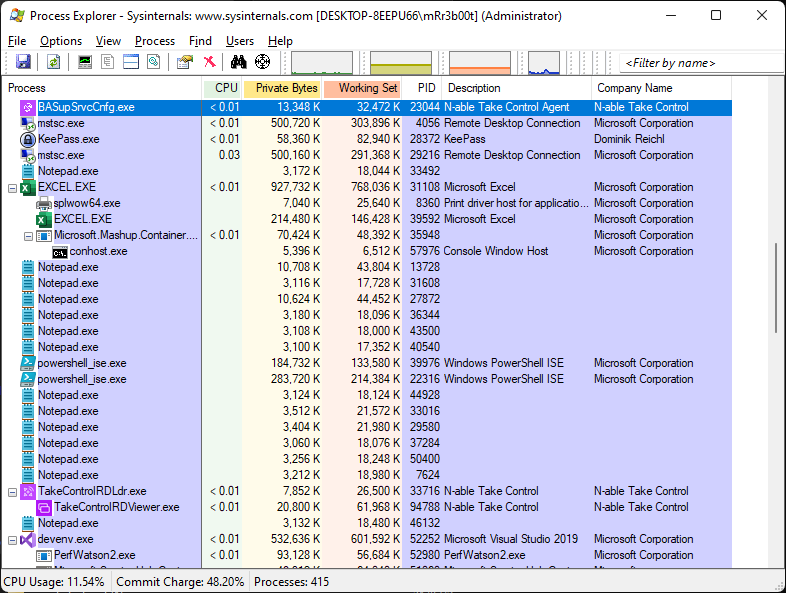Sort by the Description column header
The height and width of the screenshot is (593, 786).
coord(517,88)
